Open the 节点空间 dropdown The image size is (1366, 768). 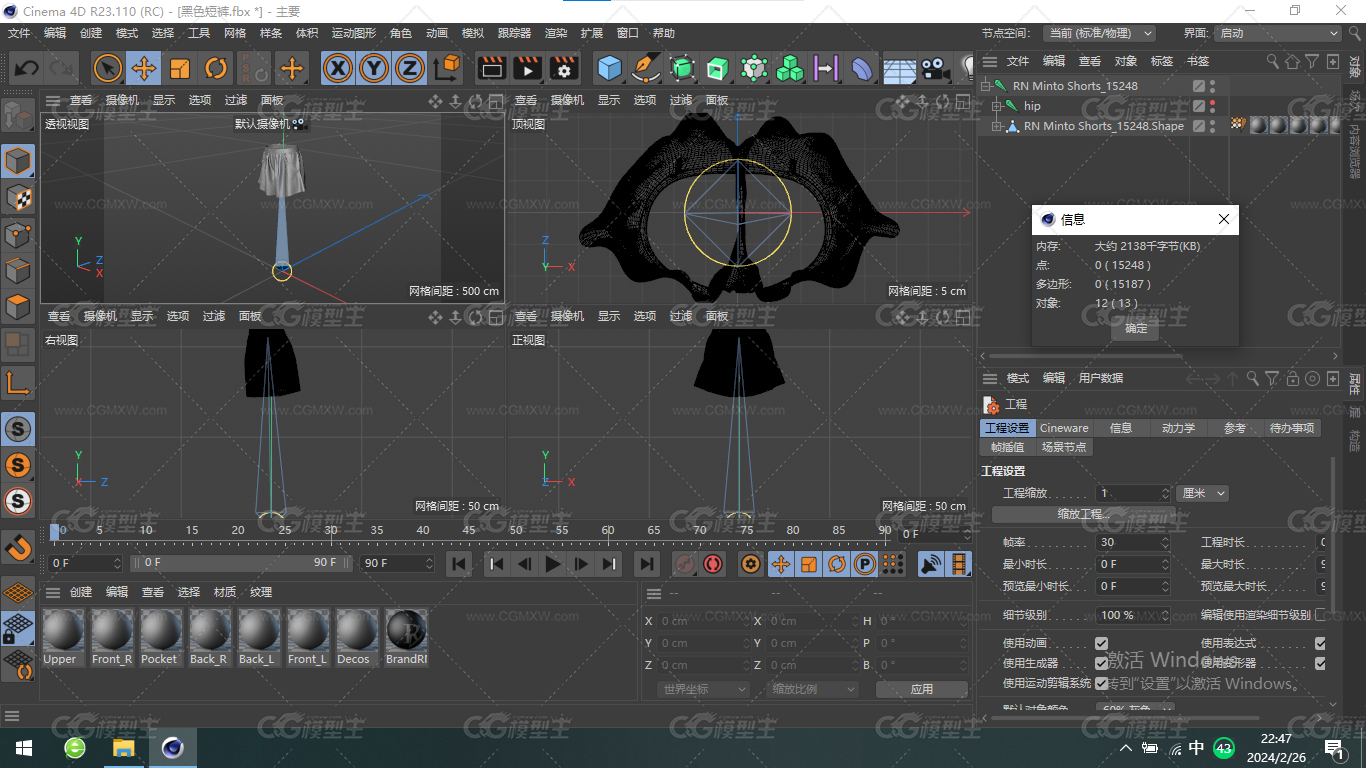pos(1098,33)
